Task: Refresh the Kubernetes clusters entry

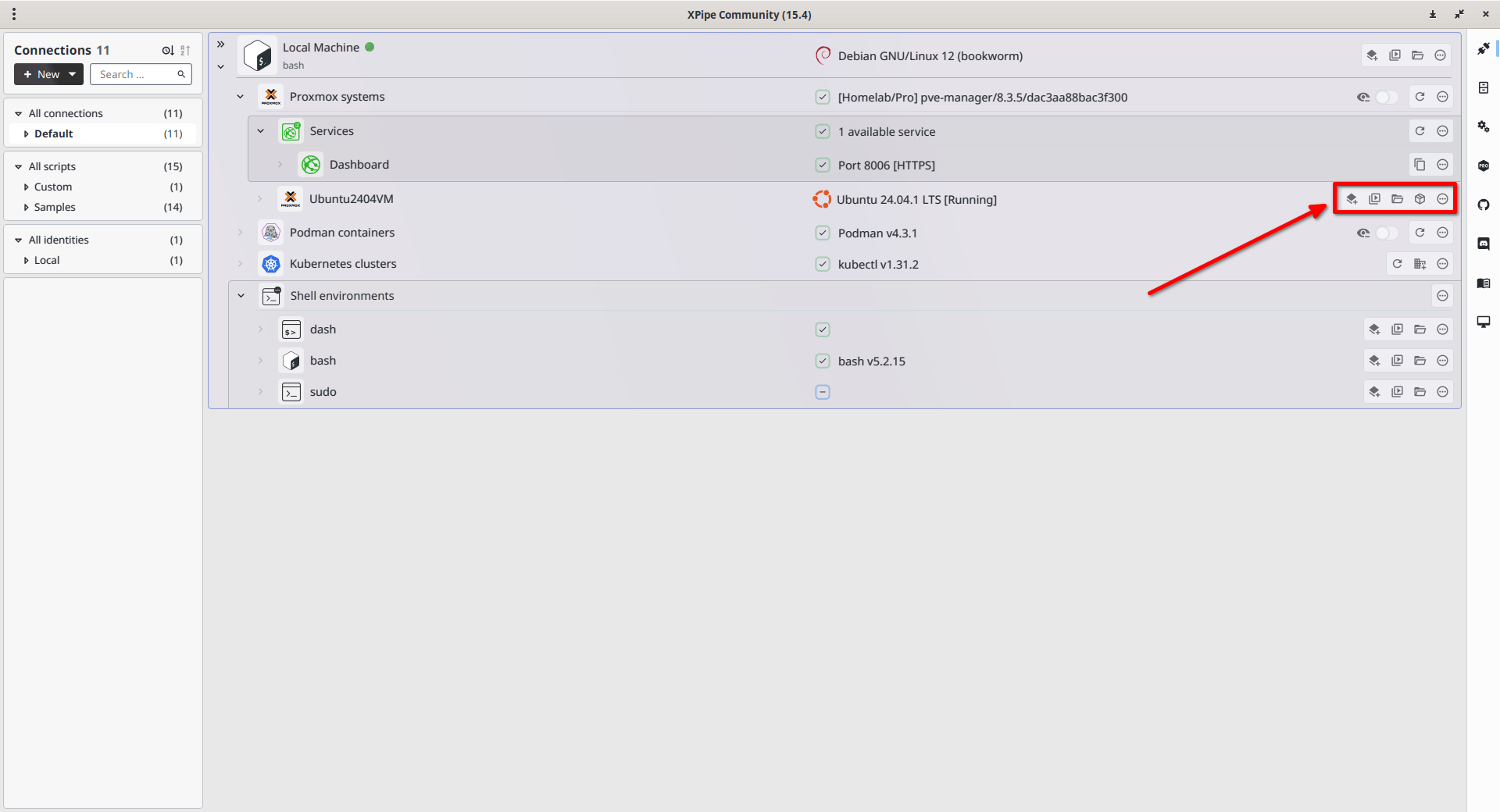Action: point(1397,264)
